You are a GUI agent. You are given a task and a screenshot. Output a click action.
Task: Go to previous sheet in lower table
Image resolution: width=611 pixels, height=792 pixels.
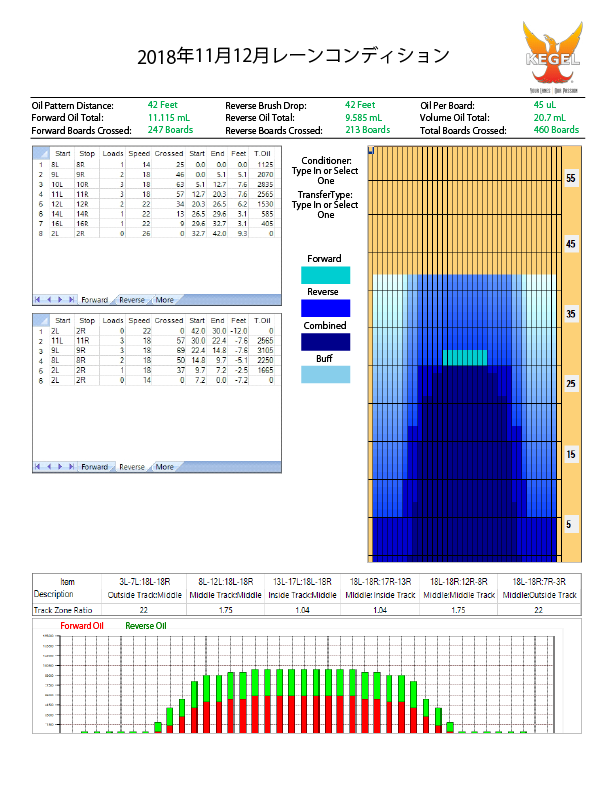pos(49,467)
